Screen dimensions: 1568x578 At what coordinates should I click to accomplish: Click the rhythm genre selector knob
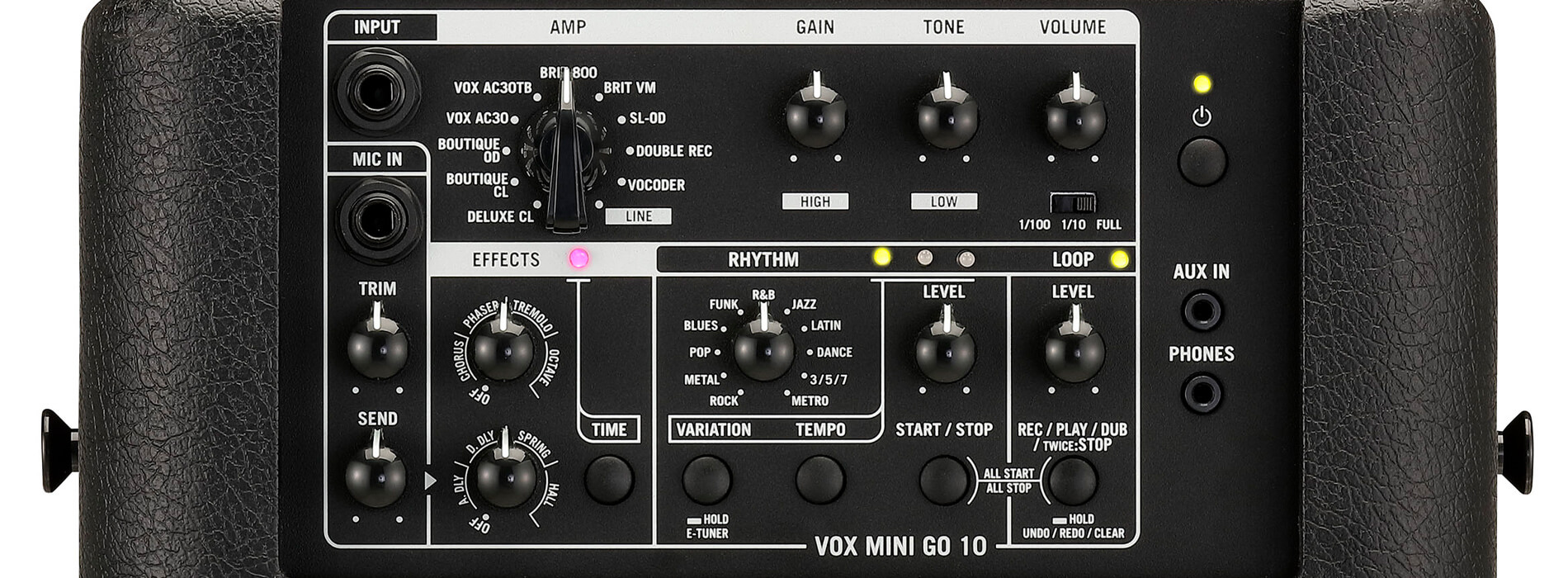tap(763, 350)
